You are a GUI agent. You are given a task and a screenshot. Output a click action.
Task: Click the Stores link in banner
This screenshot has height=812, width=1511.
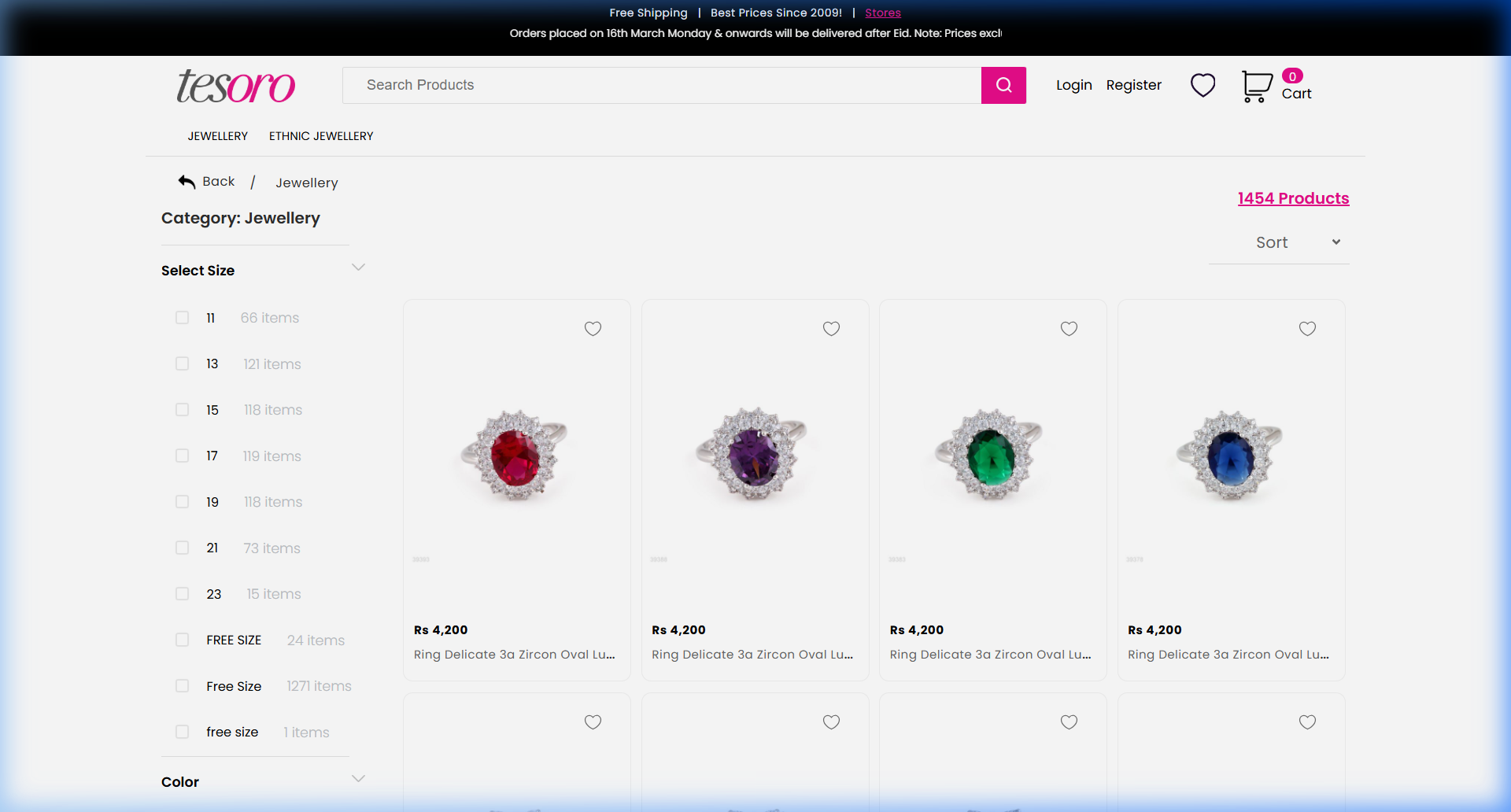click(x=882, y=13)
